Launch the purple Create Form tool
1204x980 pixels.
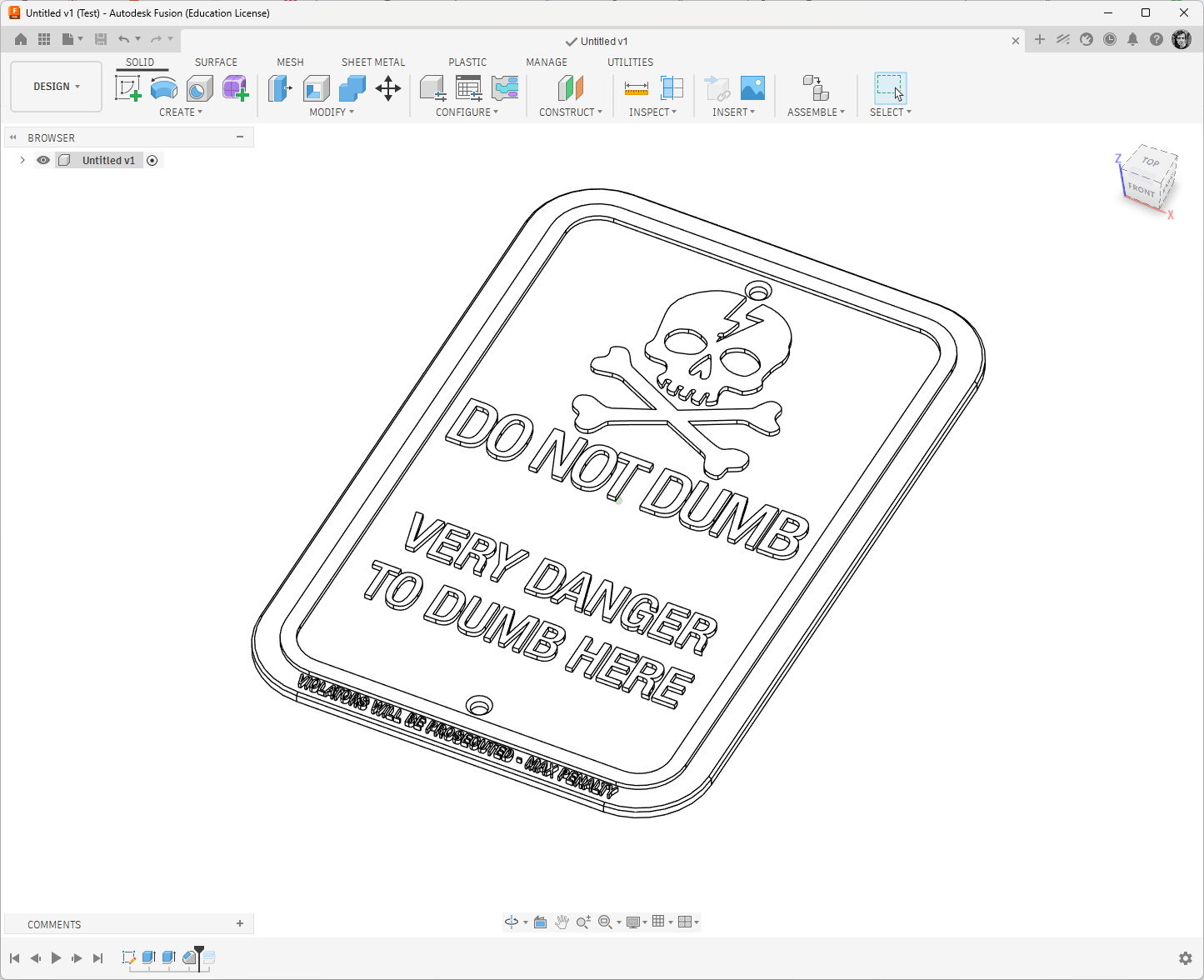(236, 88)
